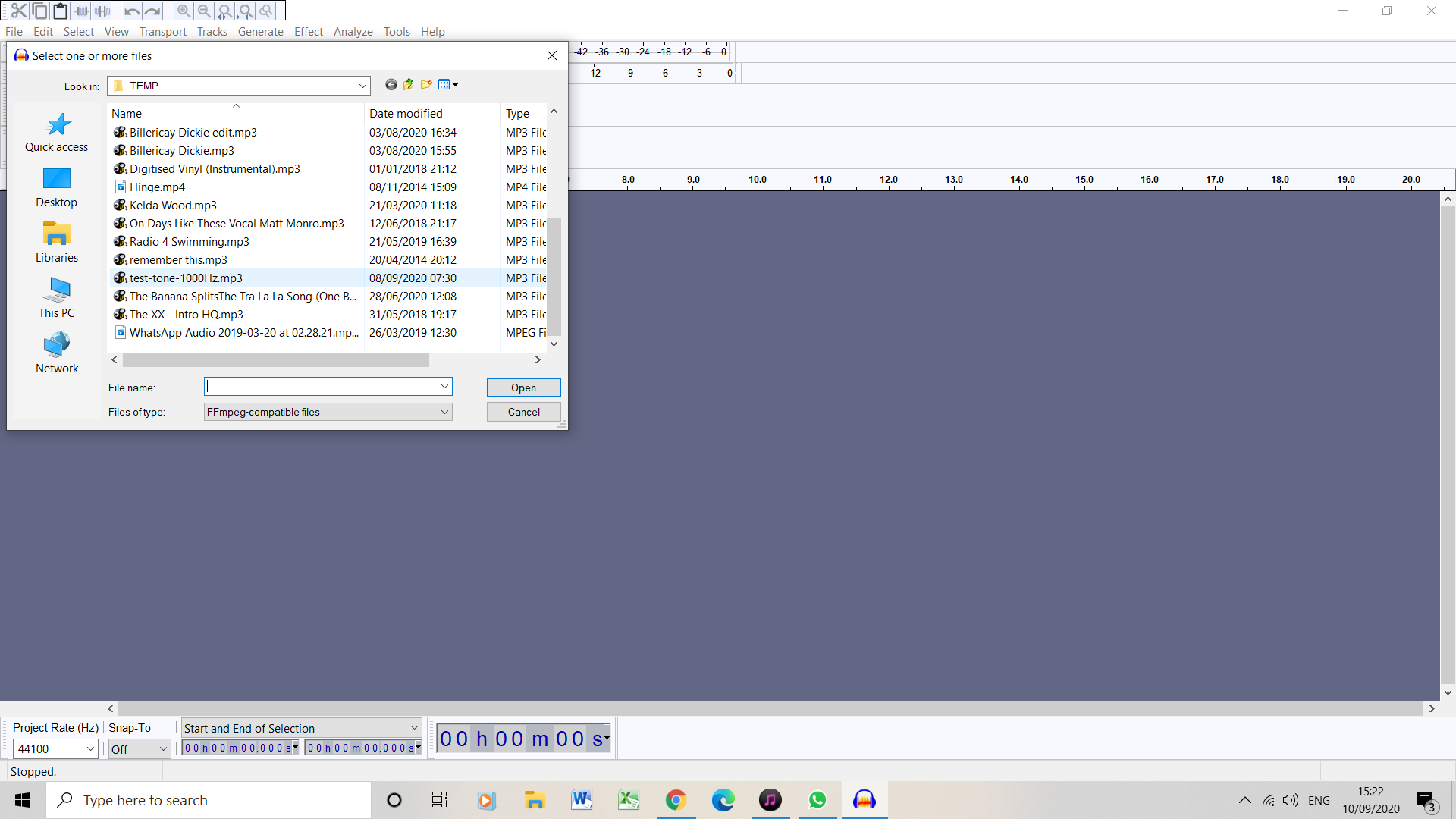Click the Zoom Out magnifier icon
Image resolution: width=1456 pixels, height=819 pixels.
point(204,11)
